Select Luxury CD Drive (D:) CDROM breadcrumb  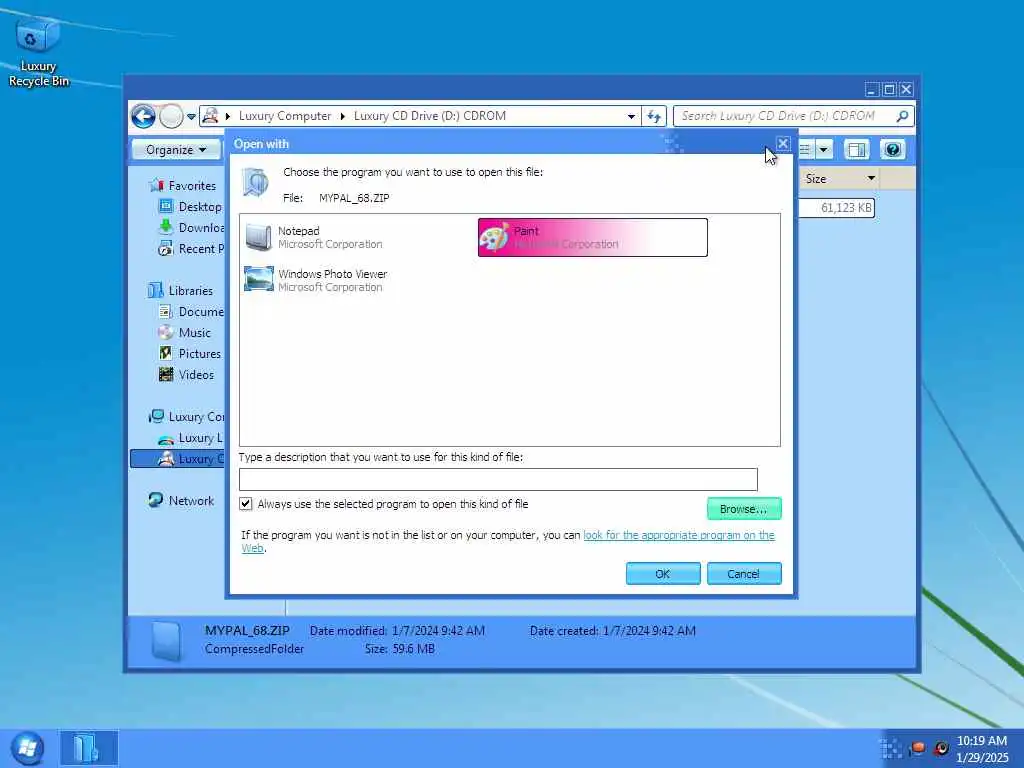tap(430, 116)
